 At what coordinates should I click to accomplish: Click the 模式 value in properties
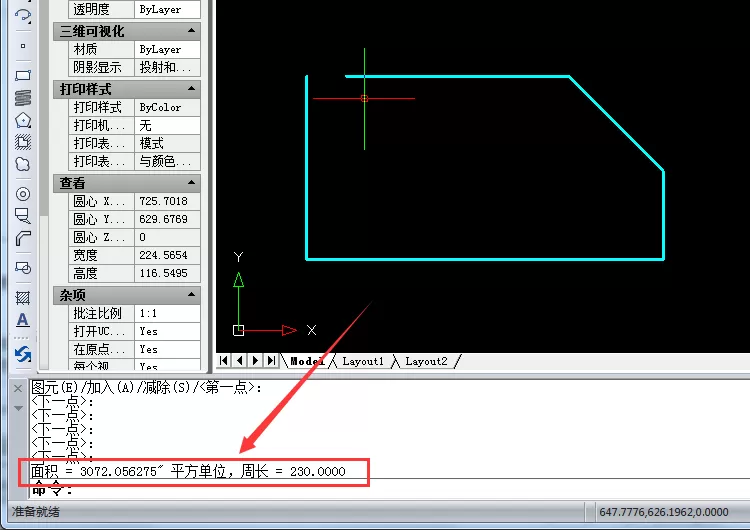pos(167,144)
